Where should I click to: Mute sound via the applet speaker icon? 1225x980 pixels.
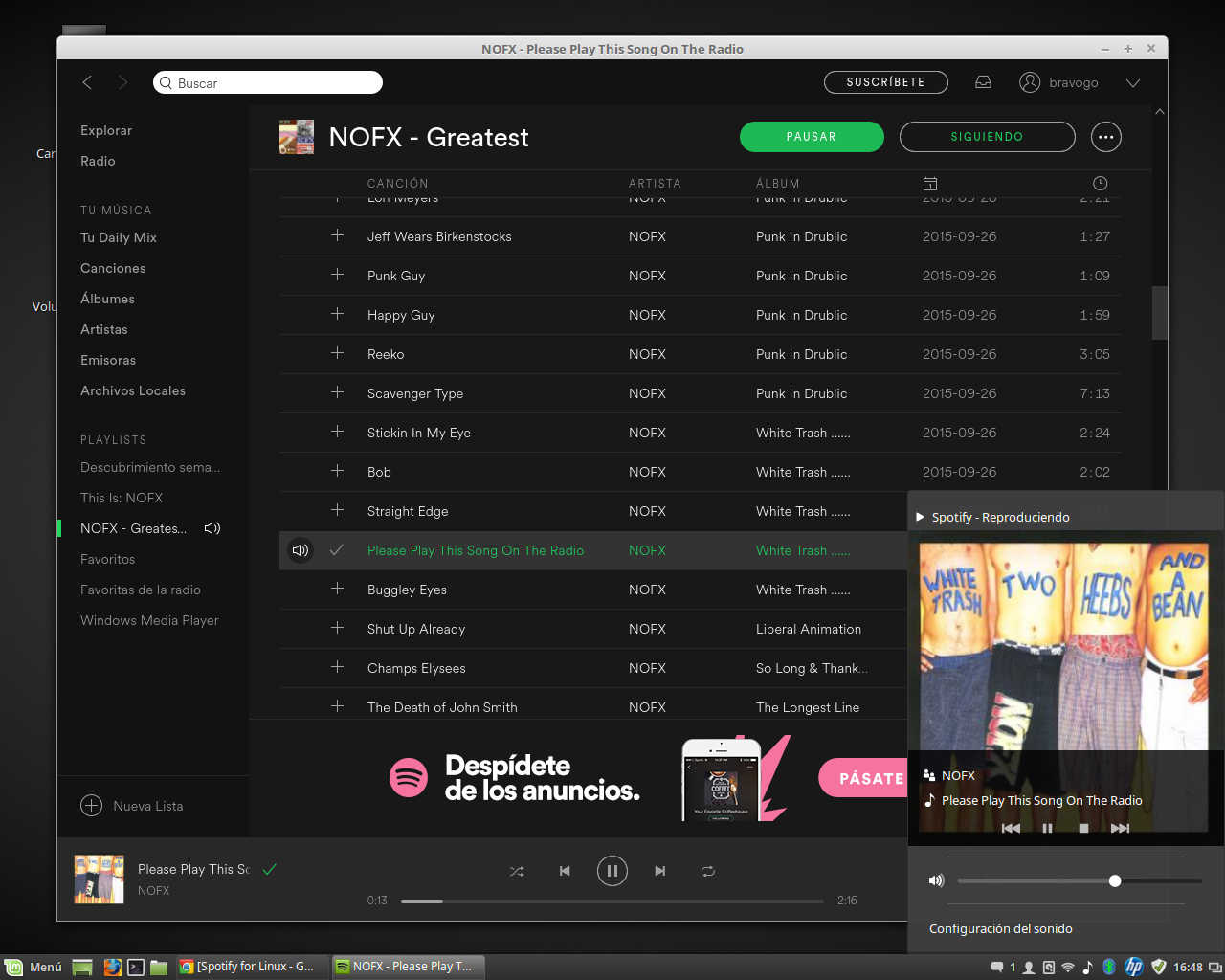point(936,880)
